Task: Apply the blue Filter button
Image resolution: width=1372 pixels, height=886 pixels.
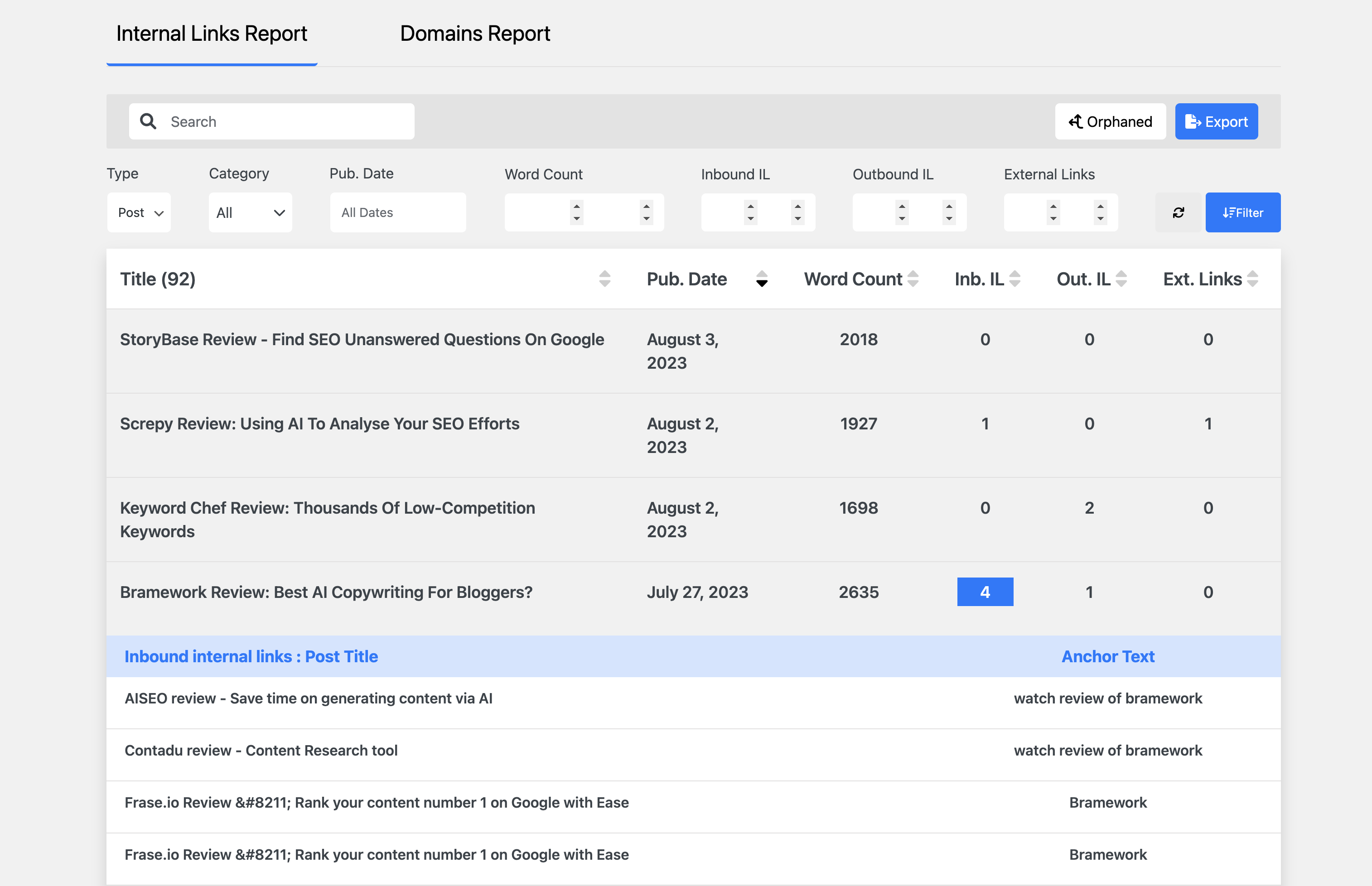Action: (1242, 212)
